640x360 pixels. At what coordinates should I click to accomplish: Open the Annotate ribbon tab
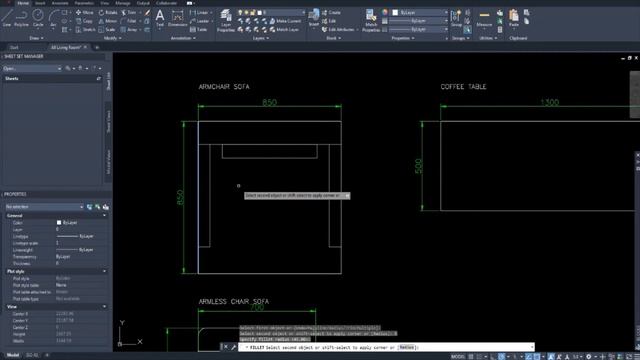tap(60, 3)
